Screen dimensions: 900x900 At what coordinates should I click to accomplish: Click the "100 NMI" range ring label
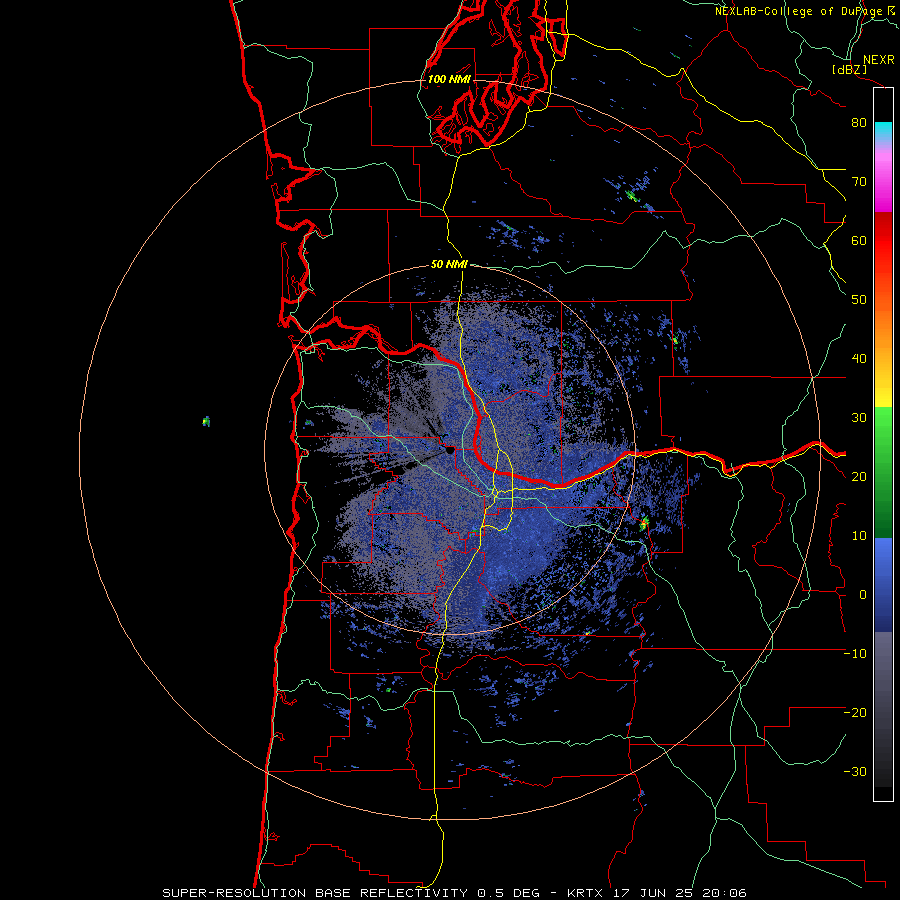(449, 79)
